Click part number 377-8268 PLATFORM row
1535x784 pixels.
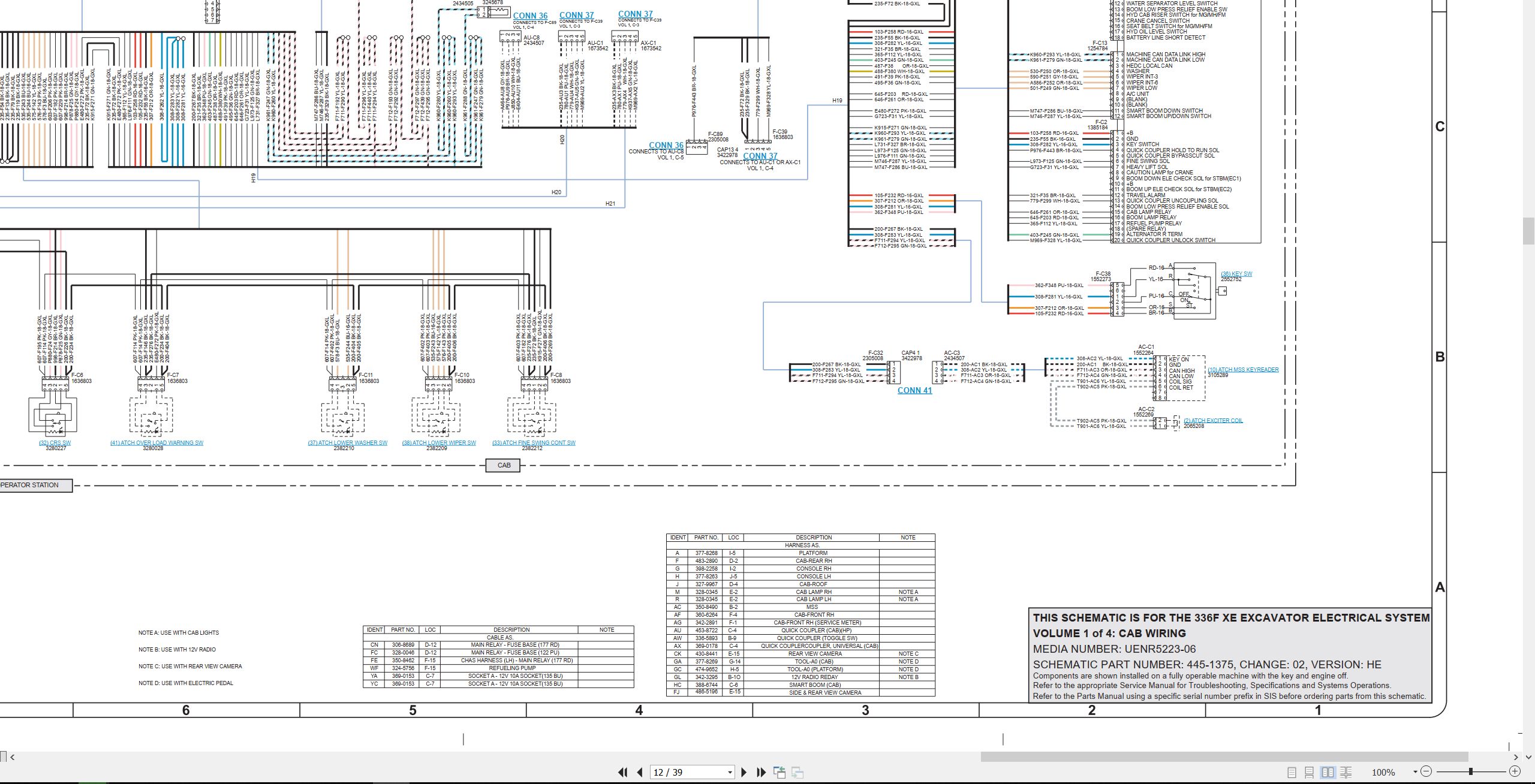point(800,553)
